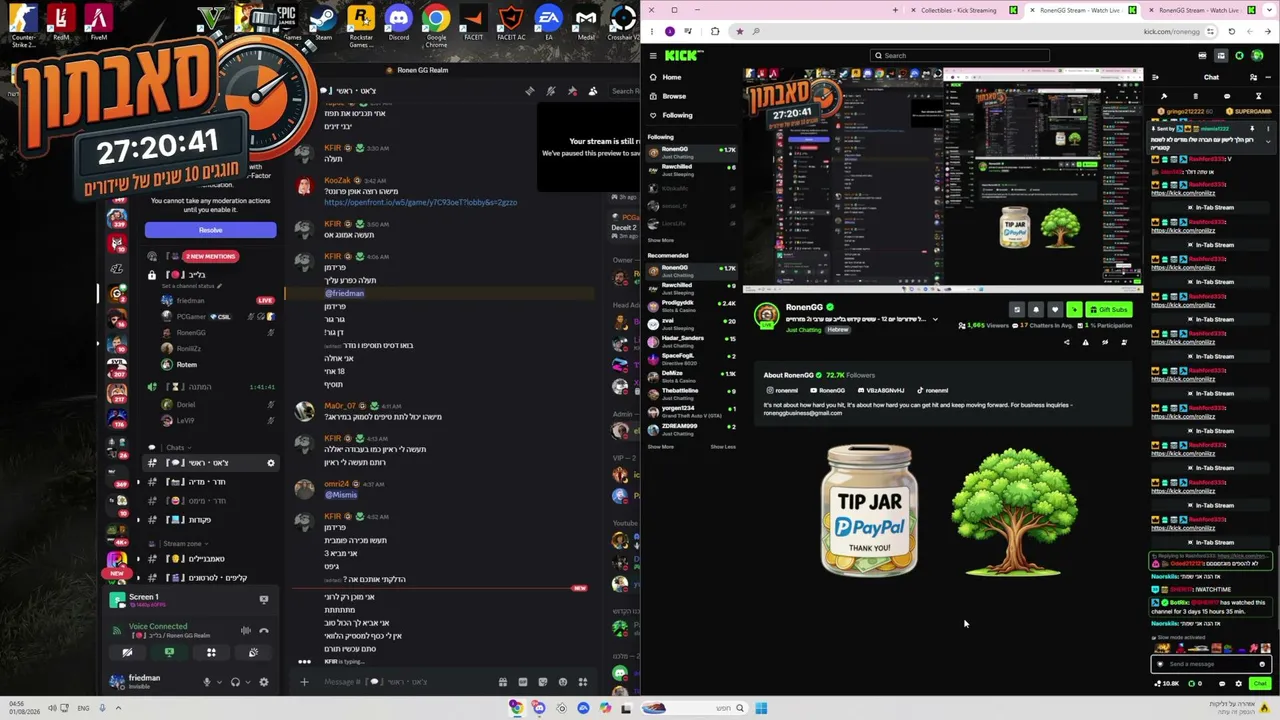Select Prodigyddk in Recommended channels
Viewport: 1280px width, 720px height.
tap(693, 306)
